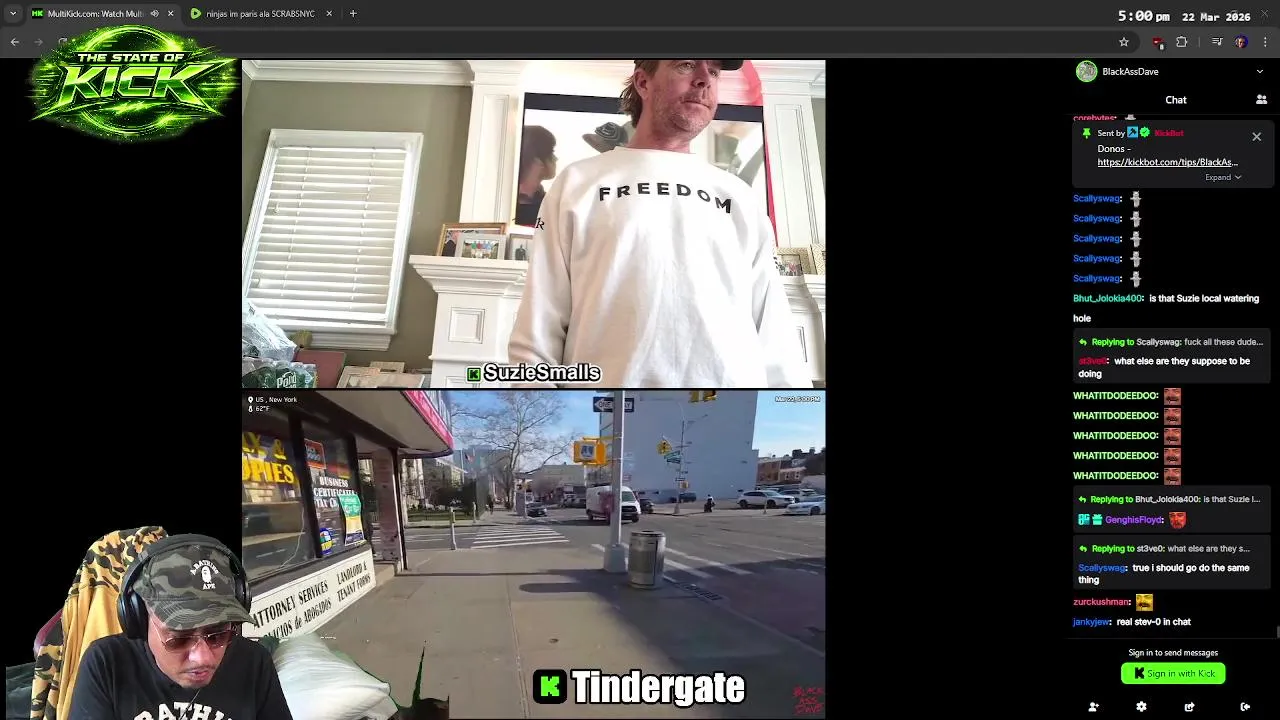Click the 5:00 pm clock display
Image resolution: width=1280 pixels, height=720 pixels.
(x=1143, y=17)
